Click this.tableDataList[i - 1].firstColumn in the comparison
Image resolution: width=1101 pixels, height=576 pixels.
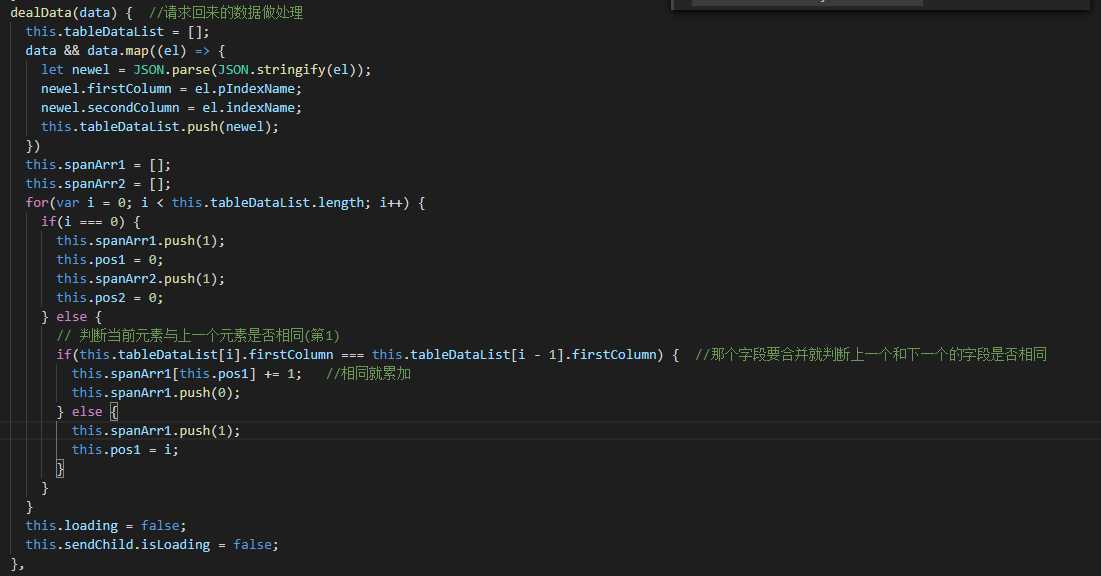point(513,354)
